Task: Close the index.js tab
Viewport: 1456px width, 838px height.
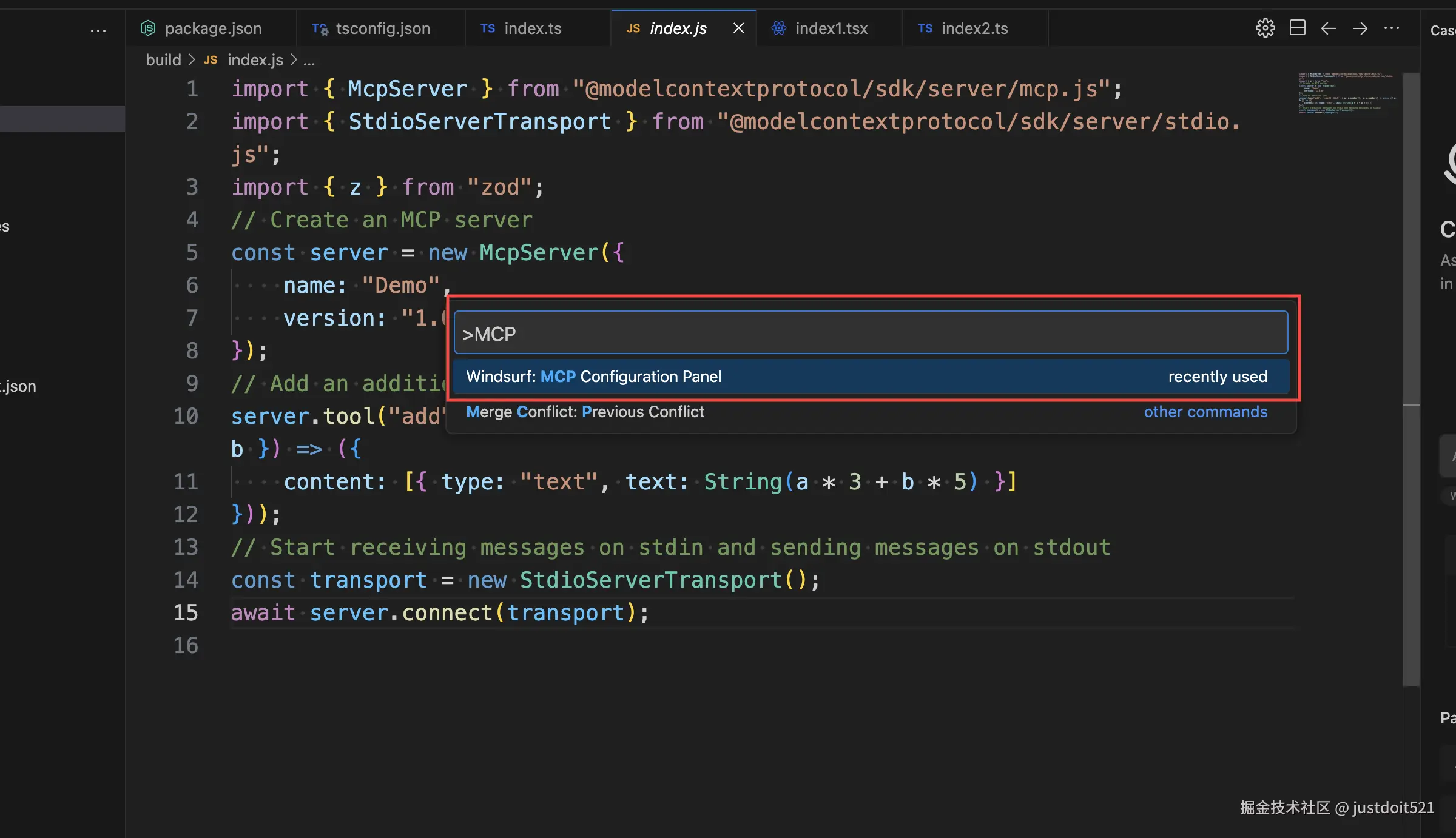Action: (738, 28)
